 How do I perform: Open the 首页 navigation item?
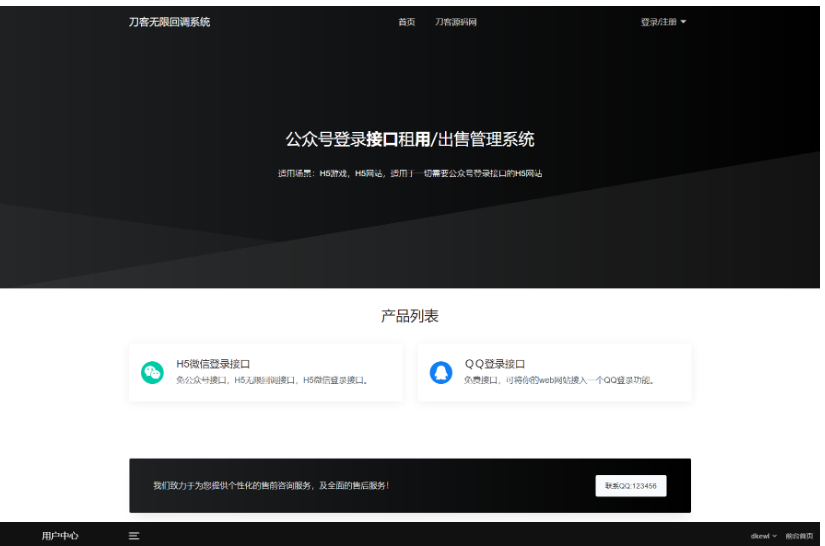(407, 22)
